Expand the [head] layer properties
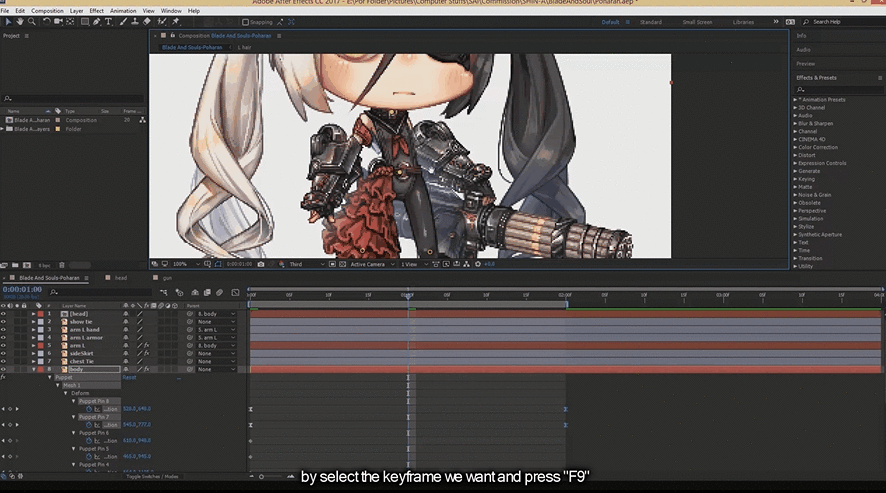The height and width of the screenshot is (493, 886). pyautogui.click(x=33, y=314)
